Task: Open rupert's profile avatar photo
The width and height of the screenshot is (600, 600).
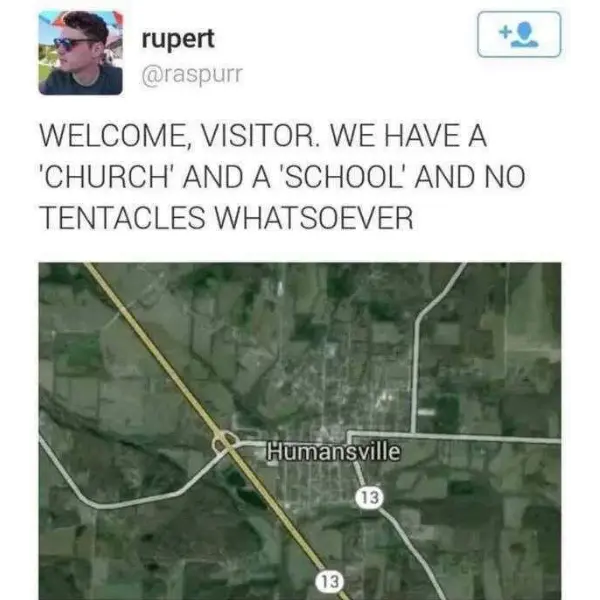Action: (80, 53)
